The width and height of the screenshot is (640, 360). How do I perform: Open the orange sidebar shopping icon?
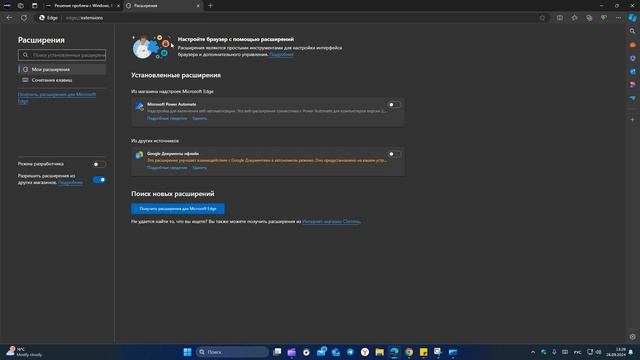(633, 45)
